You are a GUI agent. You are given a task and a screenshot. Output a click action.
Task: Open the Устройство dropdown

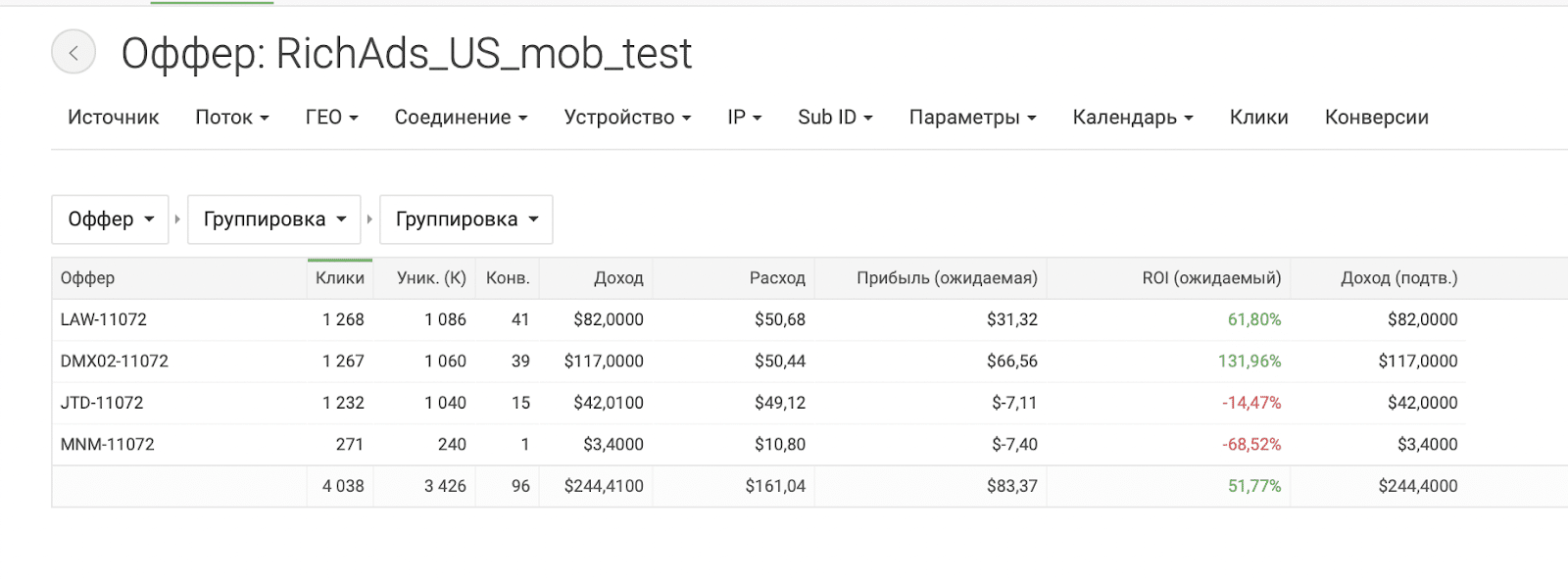tap(628, 118)
